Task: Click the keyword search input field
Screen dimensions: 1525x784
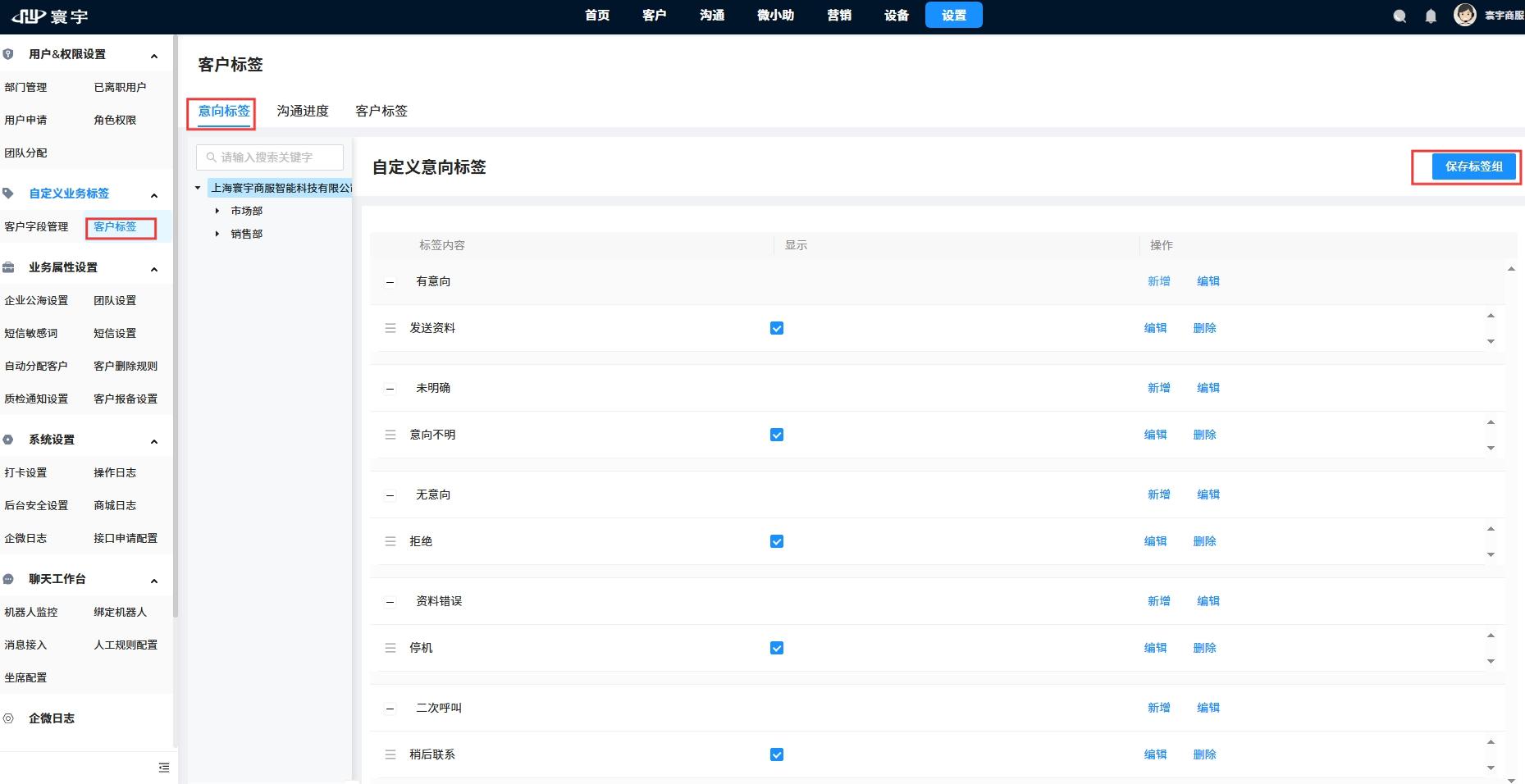Action: click(x=270, y=157)
